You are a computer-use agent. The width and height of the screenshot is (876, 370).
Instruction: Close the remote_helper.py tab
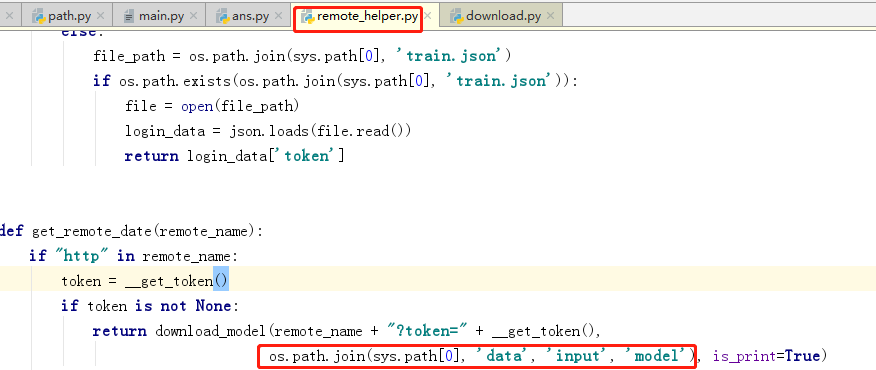click(427, 17)
